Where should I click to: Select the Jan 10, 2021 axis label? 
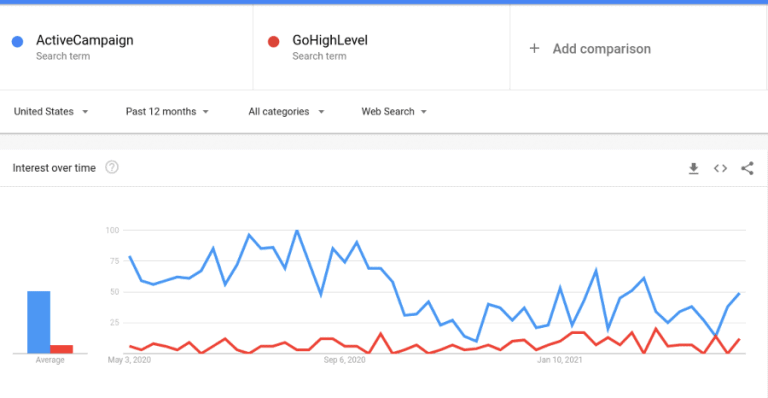pos(560,360)
